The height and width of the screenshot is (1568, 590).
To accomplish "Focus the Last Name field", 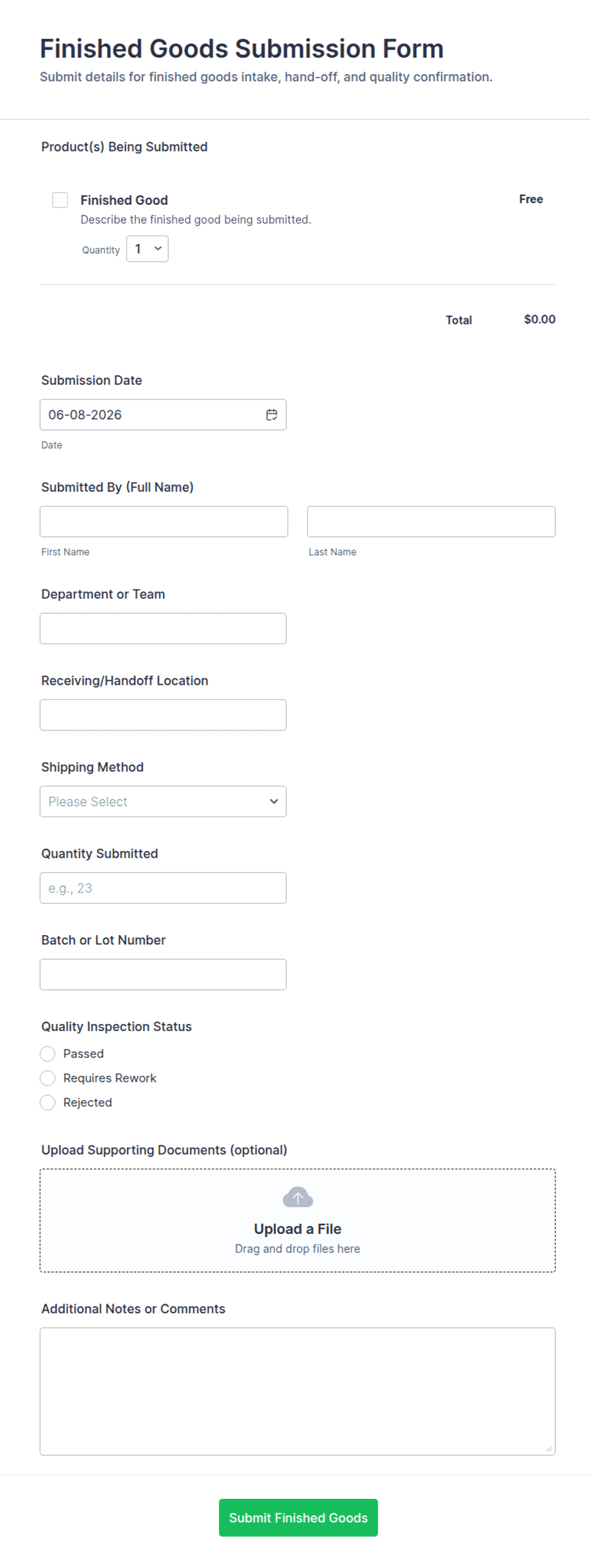I will [431, 522].
